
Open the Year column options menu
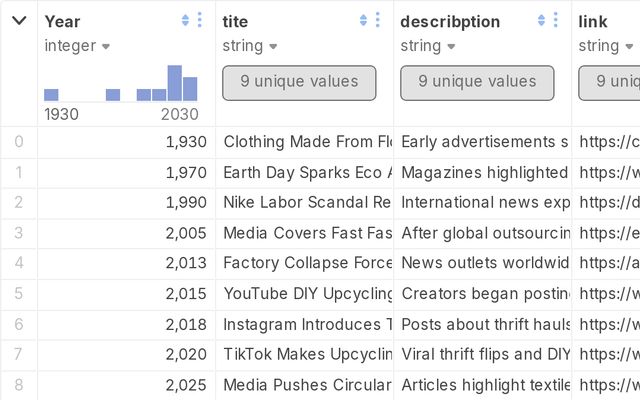click(x=199, y=20)
